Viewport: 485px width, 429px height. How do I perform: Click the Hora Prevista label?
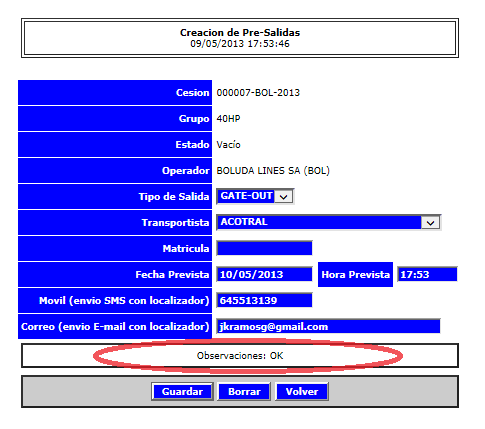point(356,274)
